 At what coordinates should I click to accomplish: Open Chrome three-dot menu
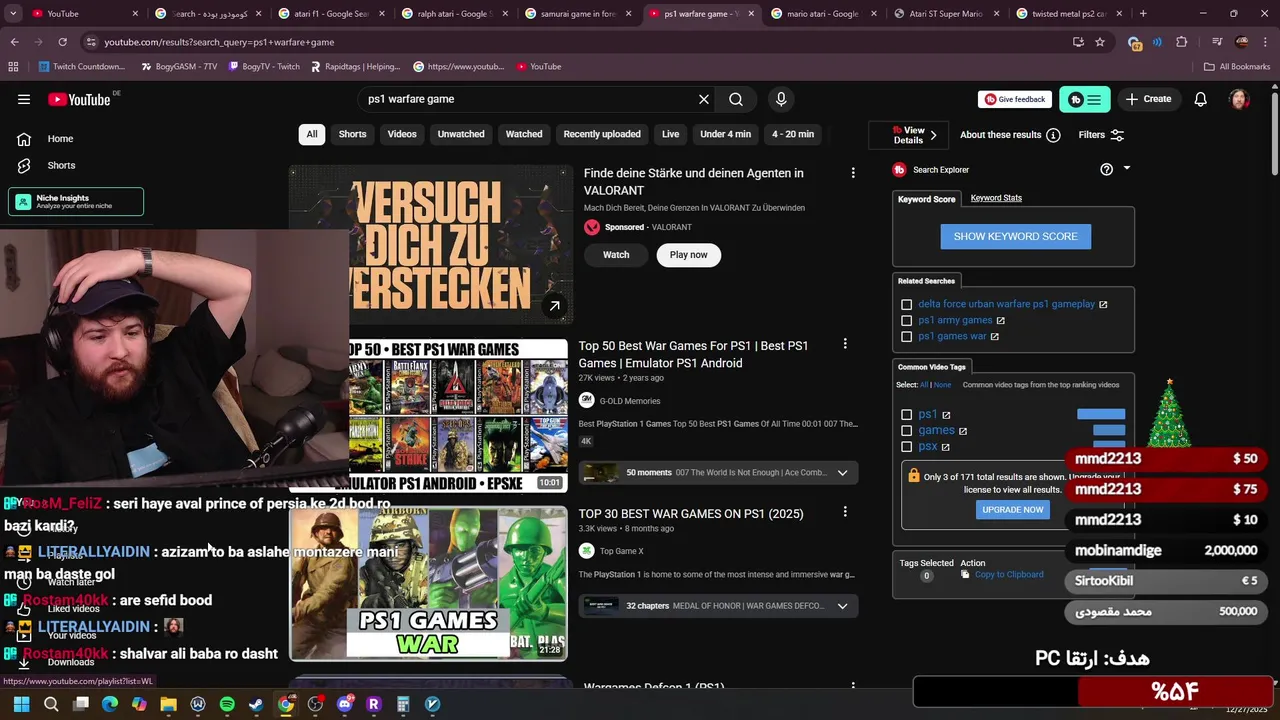click(1266, 42)
